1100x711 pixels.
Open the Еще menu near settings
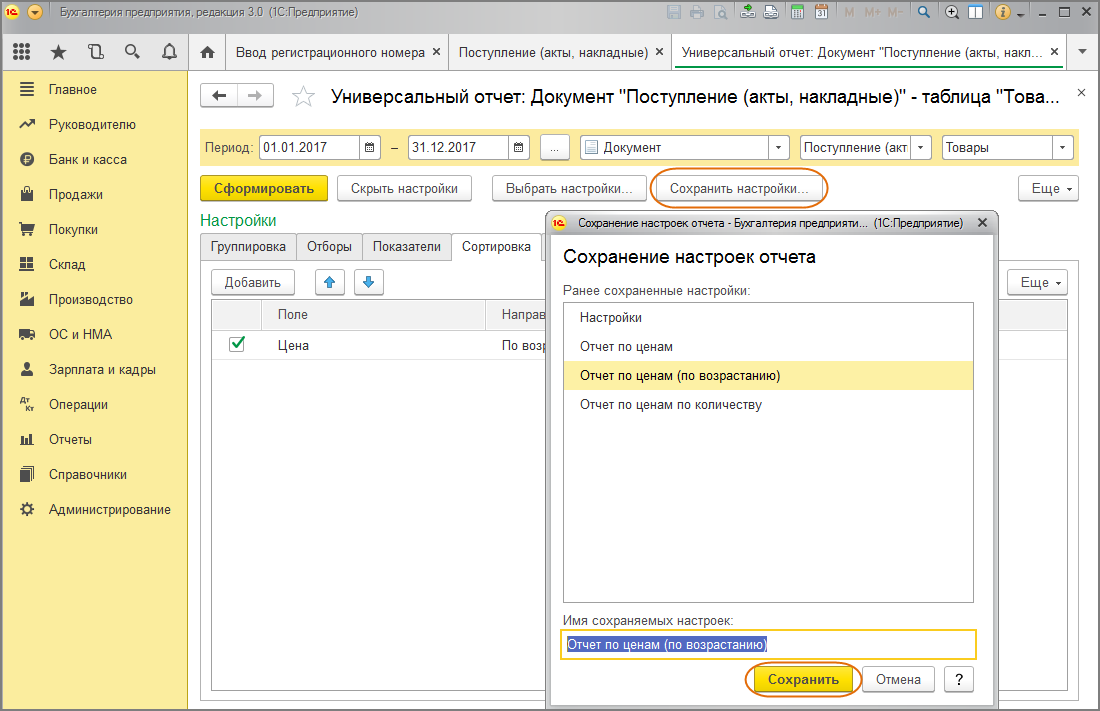(1046, 188)
